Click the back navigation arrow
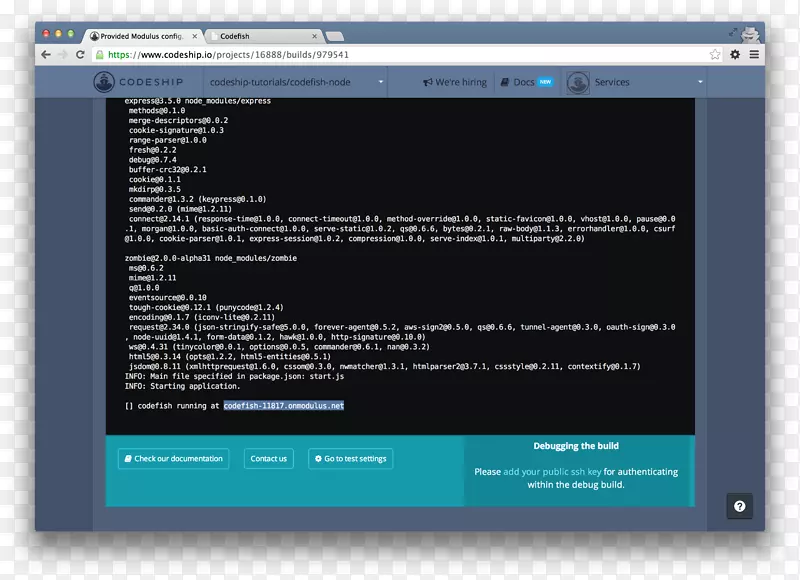The height and width of the screenshot is (580, 800). pyautogui.click(x=46, y=54)
